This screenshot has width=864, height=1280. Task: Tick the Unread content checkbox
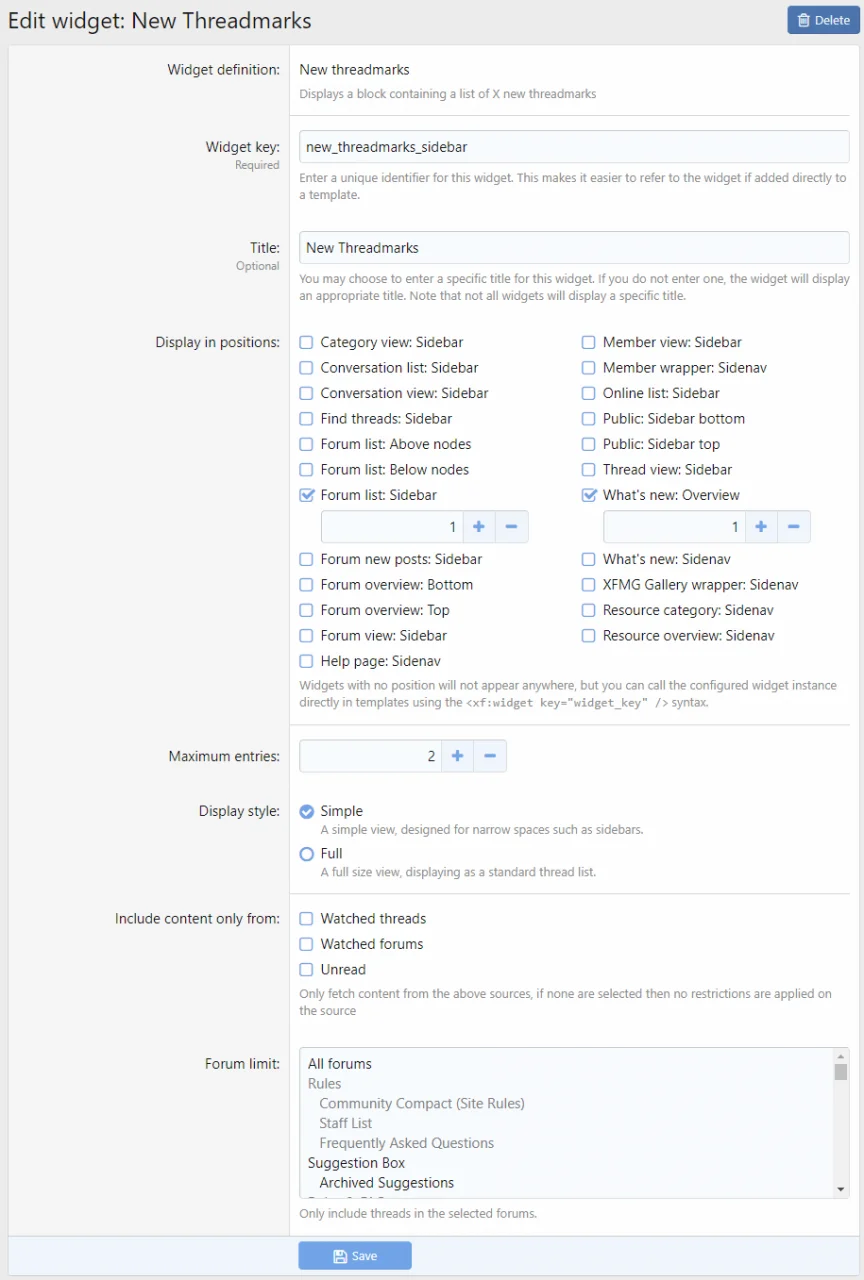click(x=307, y=969)
